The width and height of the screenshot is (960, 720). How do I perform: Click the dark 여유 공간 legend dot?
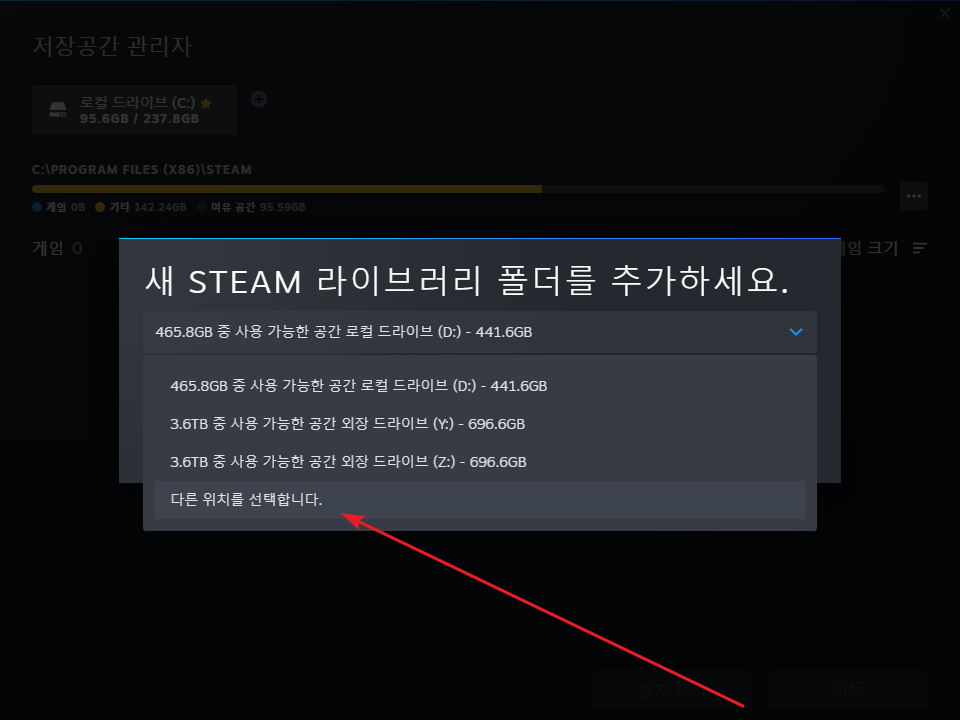(x=202, y=207)
